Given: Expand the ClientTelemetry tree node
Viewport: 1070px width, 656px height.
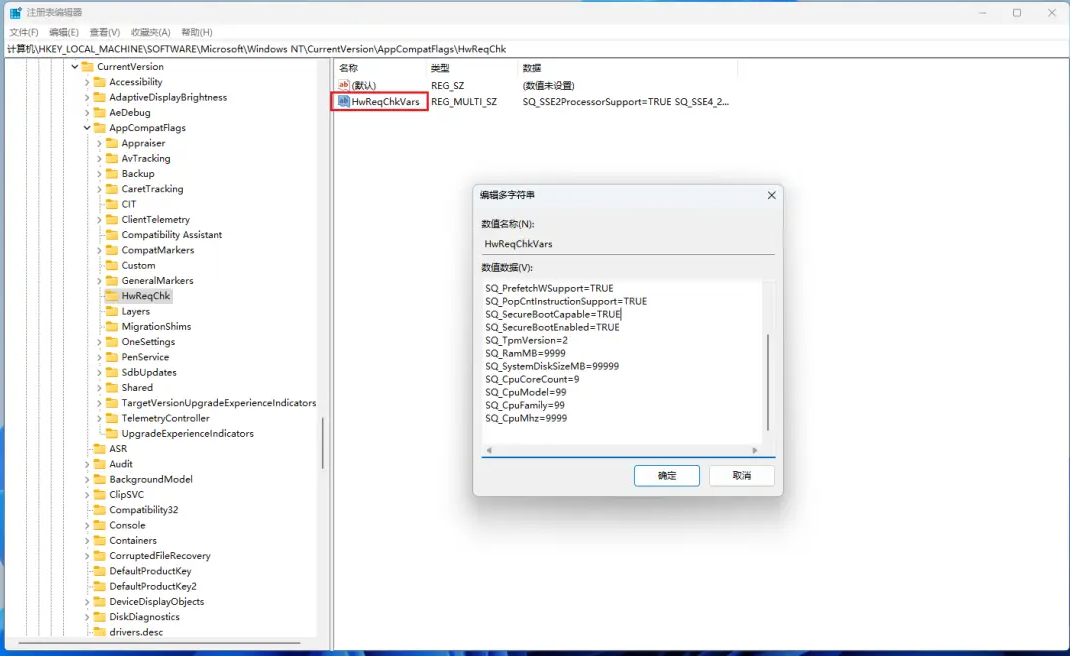Looking at the screenshot, I should (99, 220).
